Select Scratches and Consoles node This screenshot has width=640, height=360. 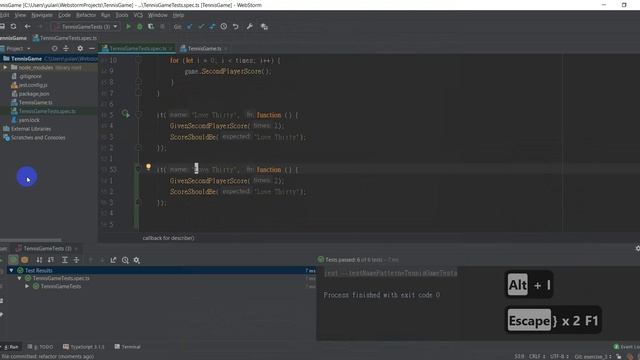pyautogui.click(x=38, y=138)
